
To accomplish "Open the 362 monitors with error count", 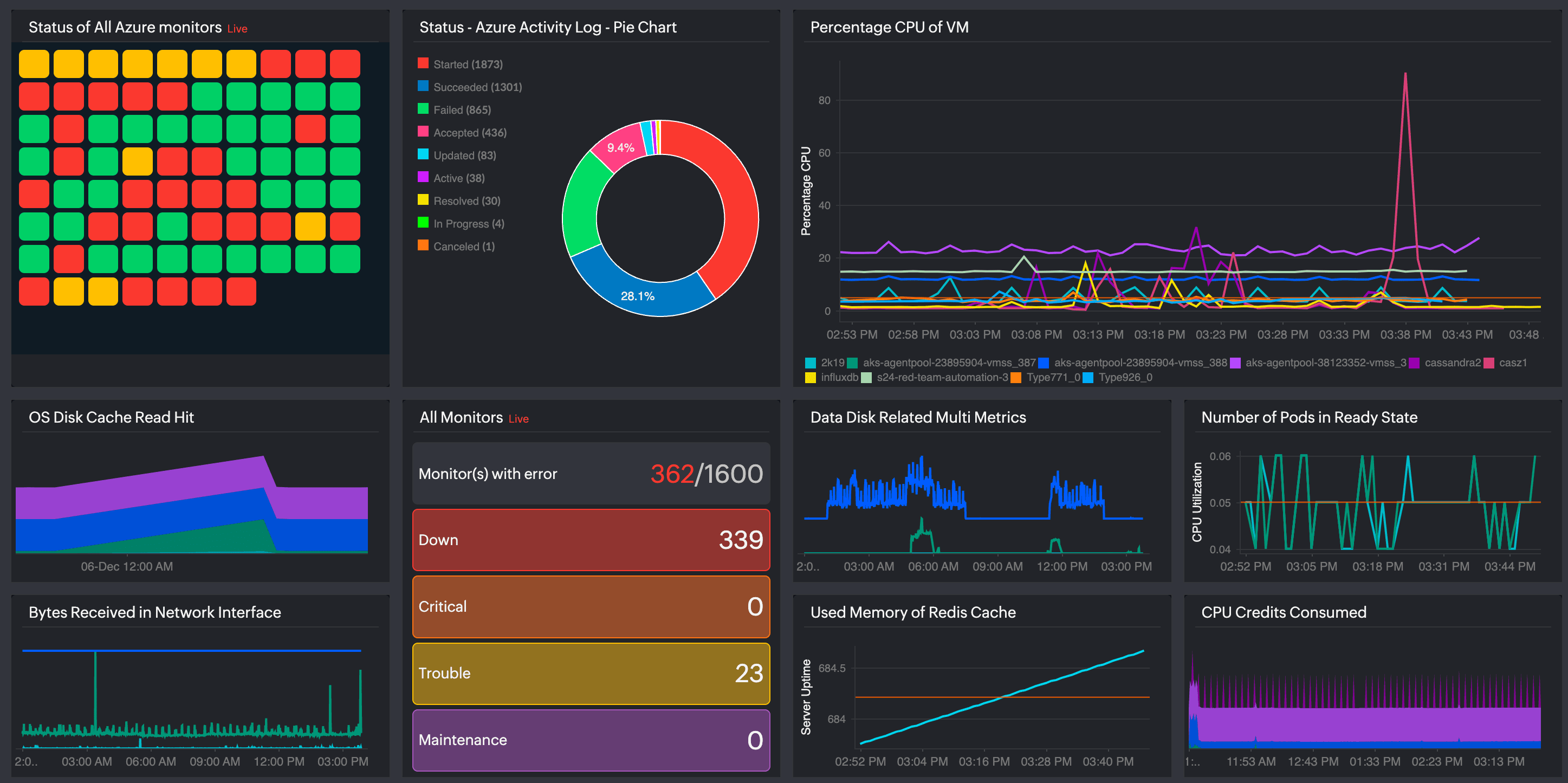I will point(671,474).
